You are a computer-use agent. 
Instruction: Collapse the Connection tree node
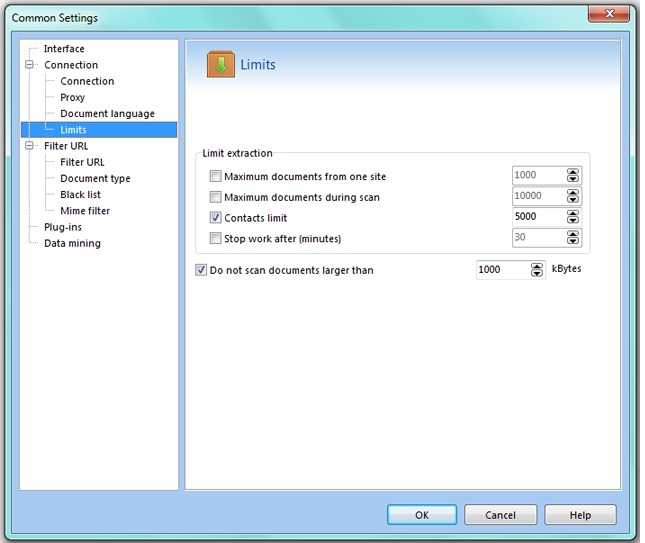29,65
